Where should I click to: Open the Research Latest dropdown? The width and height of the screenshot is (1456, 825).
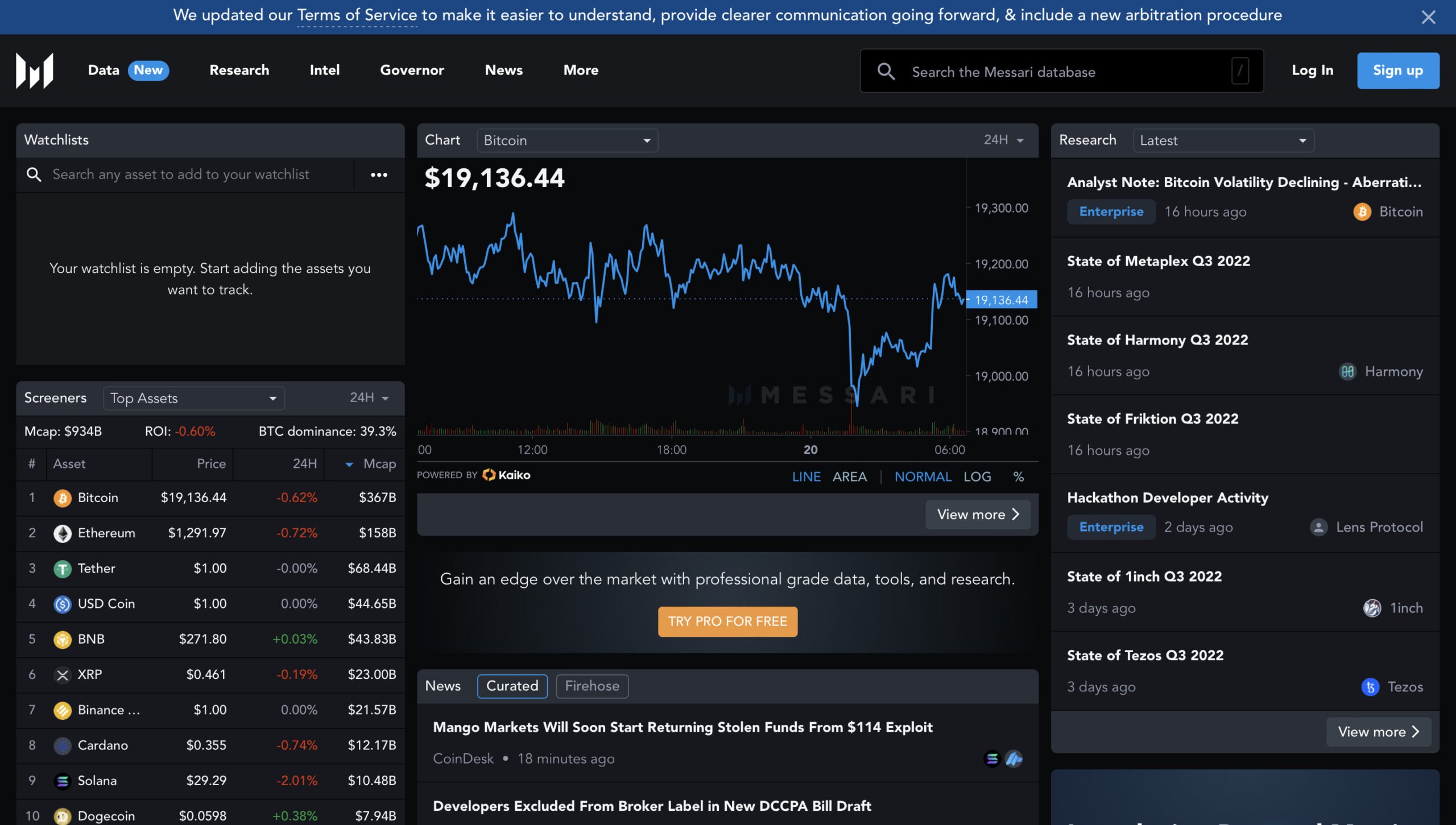[x=1223, y=140]
